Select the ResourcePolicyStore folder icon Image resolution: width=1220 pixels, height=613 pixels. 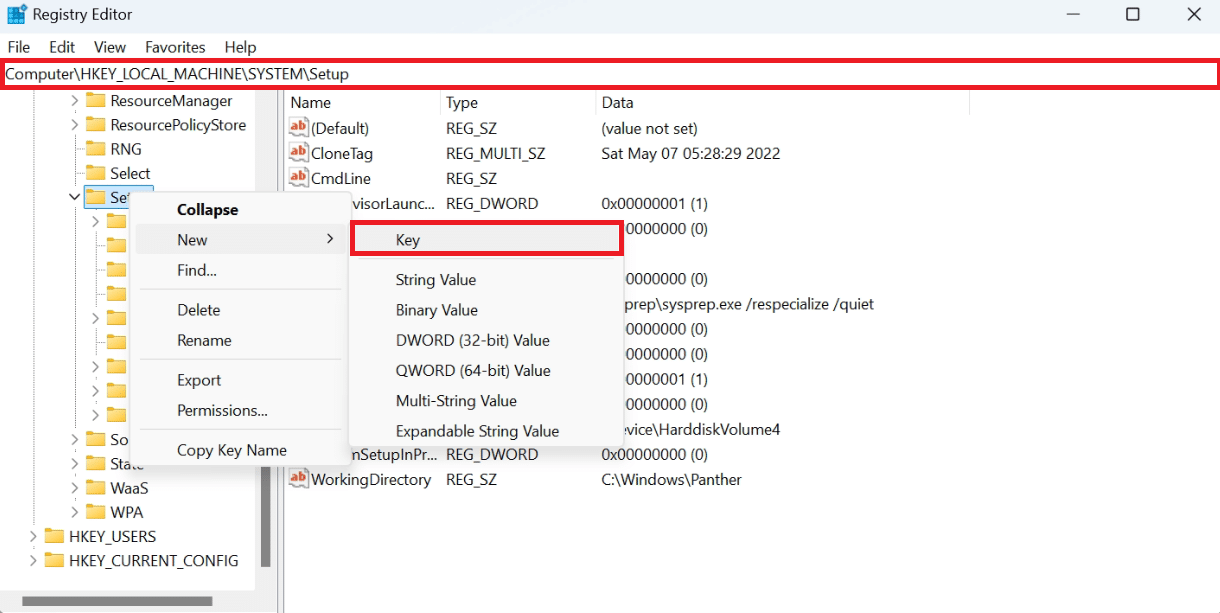(95, 125)
